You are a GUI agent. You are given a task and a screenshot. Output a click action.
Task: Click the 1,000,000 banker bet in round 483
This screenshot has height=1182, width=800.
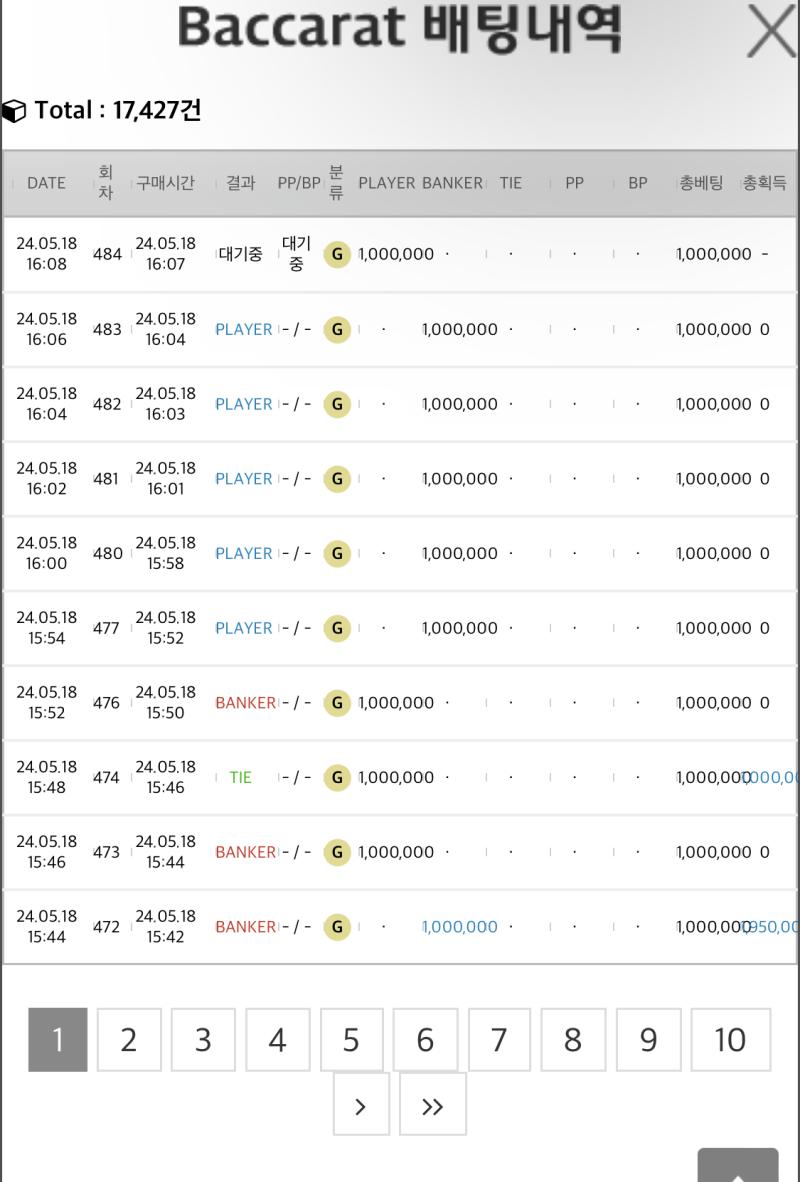pos(460,329)
